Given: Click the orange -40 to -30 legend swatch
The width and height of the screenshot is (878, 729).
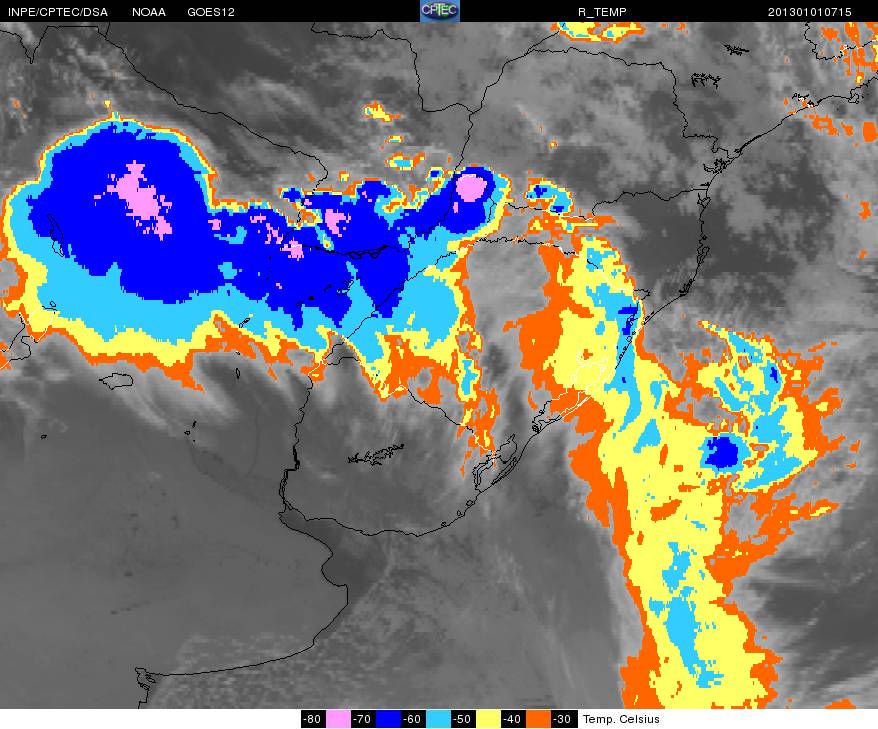Looking at the screenshot, I should (539, 719).
